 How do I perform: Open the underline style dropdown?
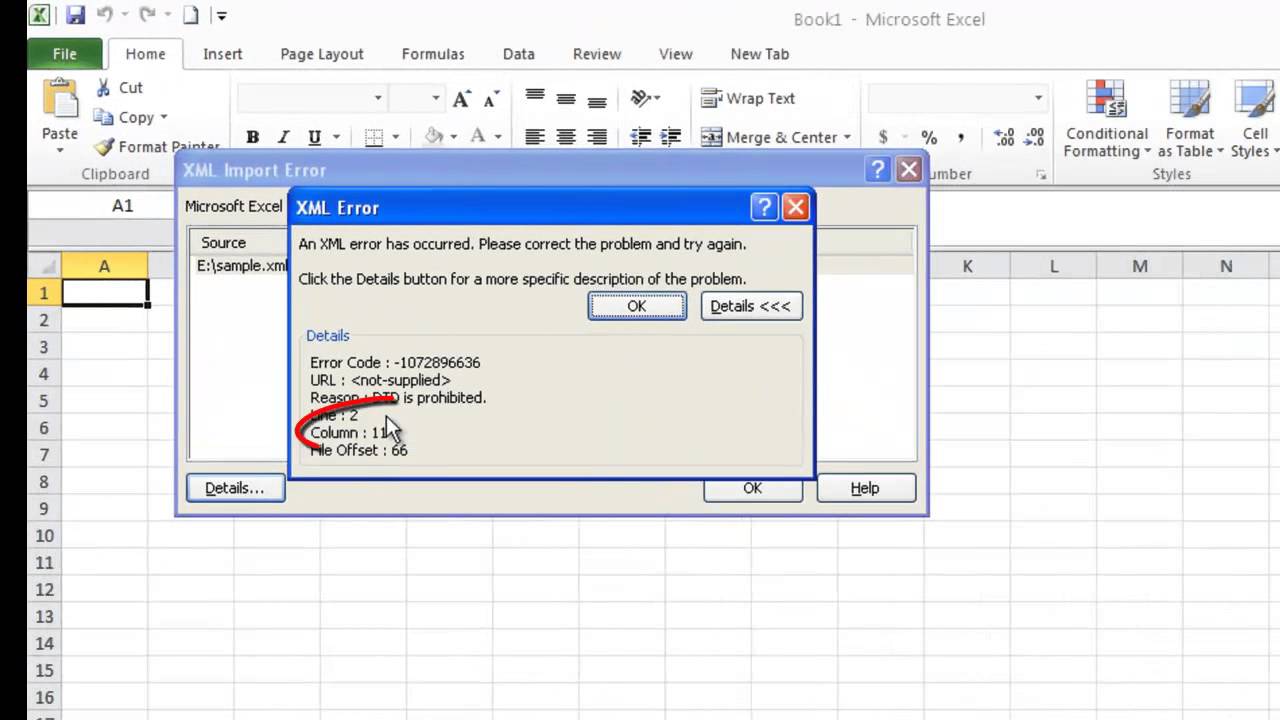pyautogui.click(x=336, y=137)
